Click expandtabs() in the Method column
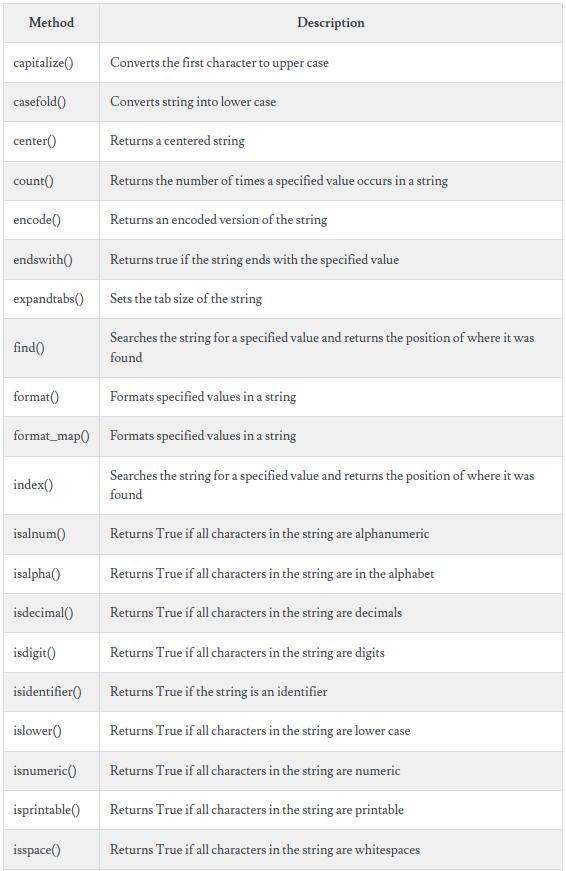This screenshot has width=566, height=871. pyautogui.click(x=48, y=299)
